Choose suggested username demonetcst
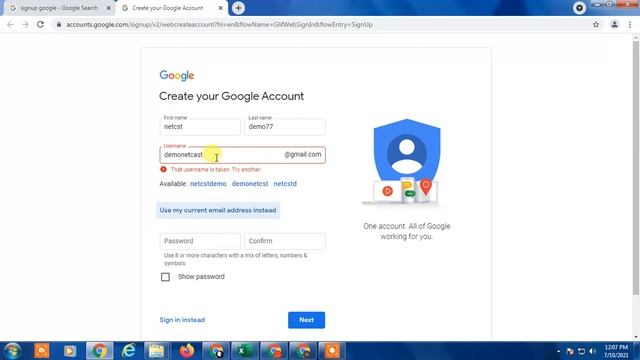Screen dimensions: 640x360 (x=250, y=184)
